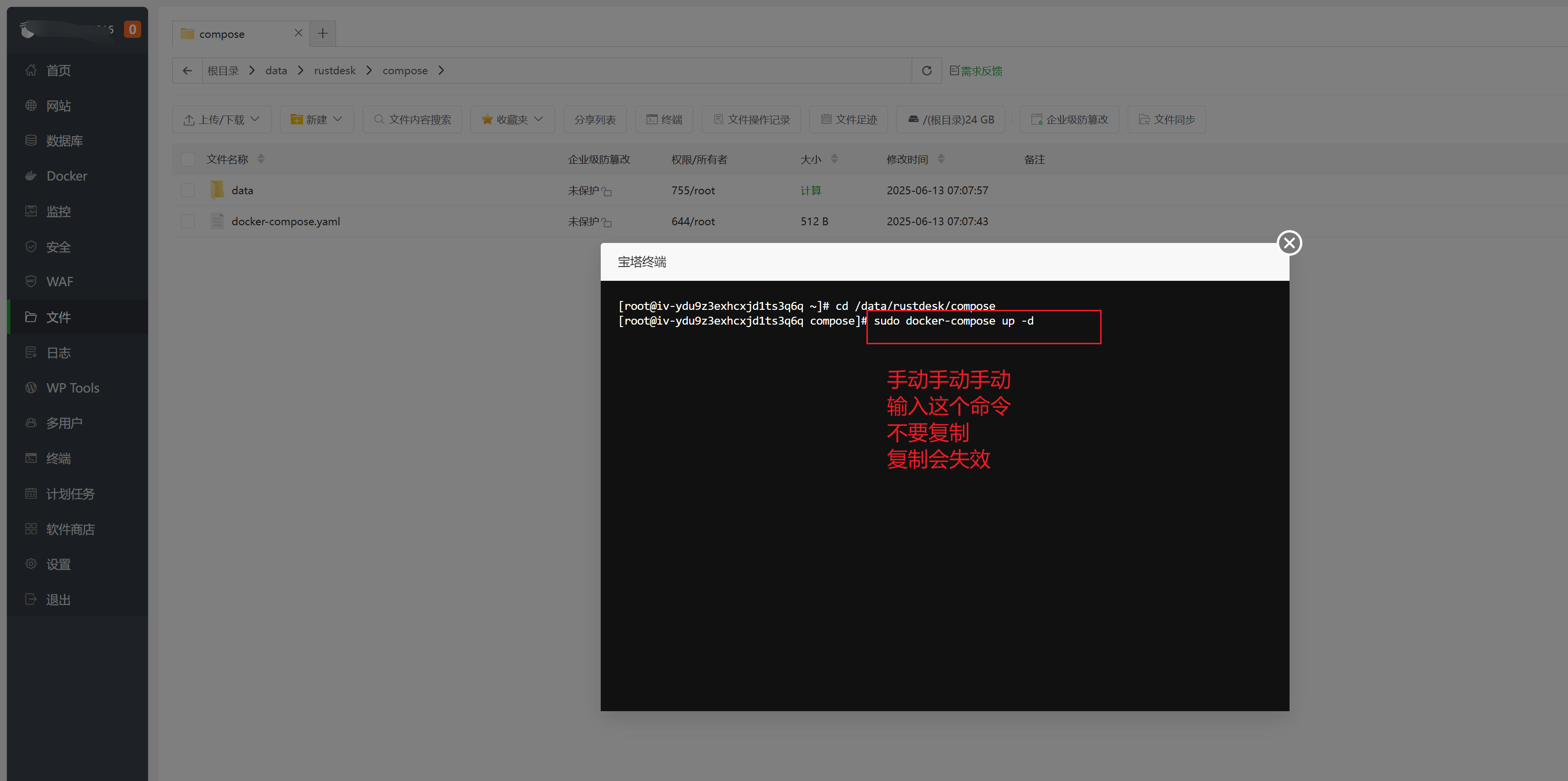1568x781 pixels.
Task: Check the data folder checkbox
Action: click(x=187, y=190)
